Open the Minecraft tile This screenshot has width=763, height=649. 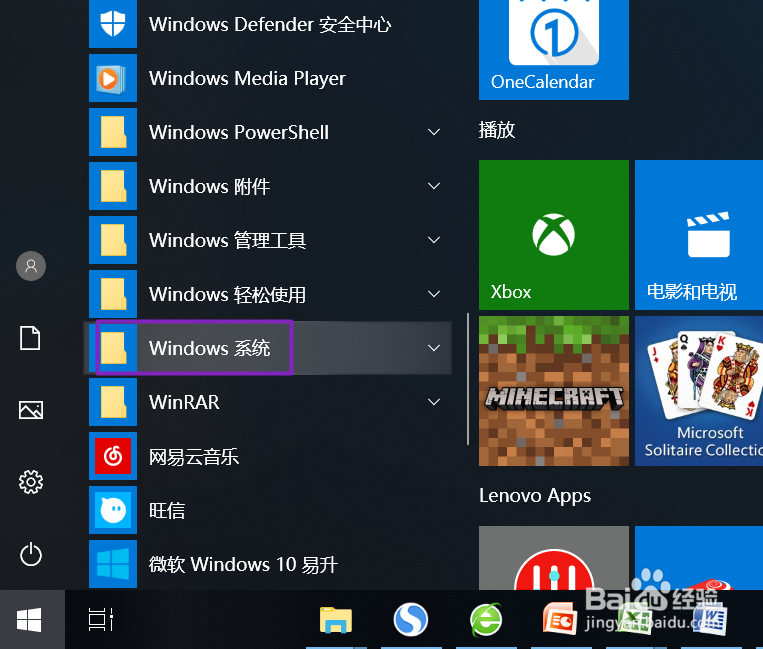pyautogui.click(x=554, y=391)
